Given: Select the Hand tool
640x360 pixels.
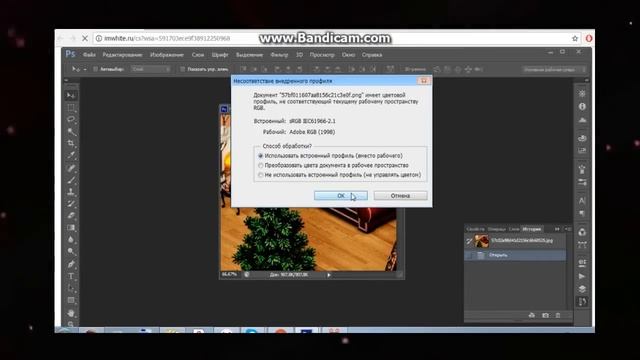Looking at the screenshot, I should coord(71,313).
